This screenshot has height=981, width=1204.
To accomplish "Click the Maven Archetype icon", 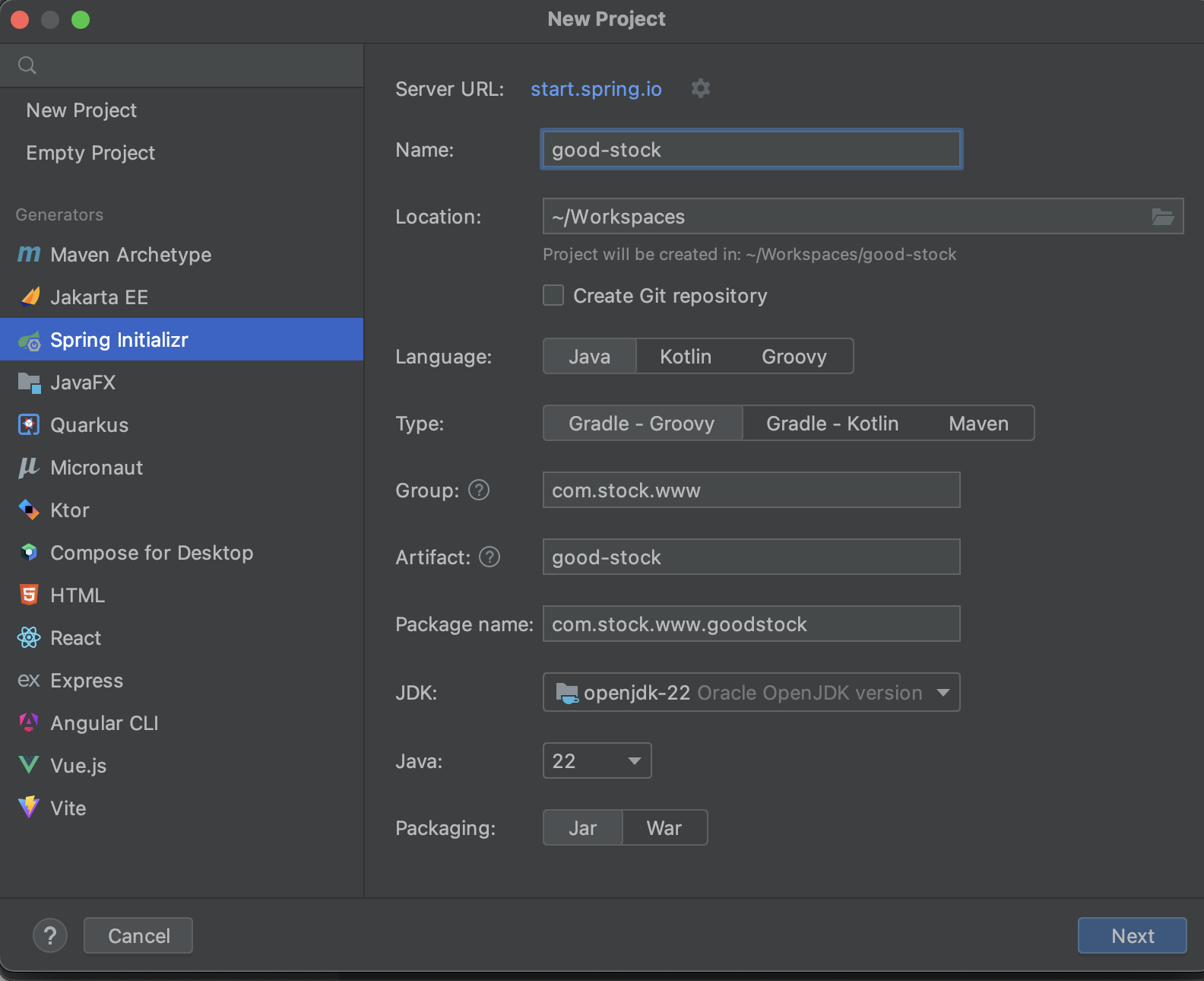I will (x=29, y=254).
